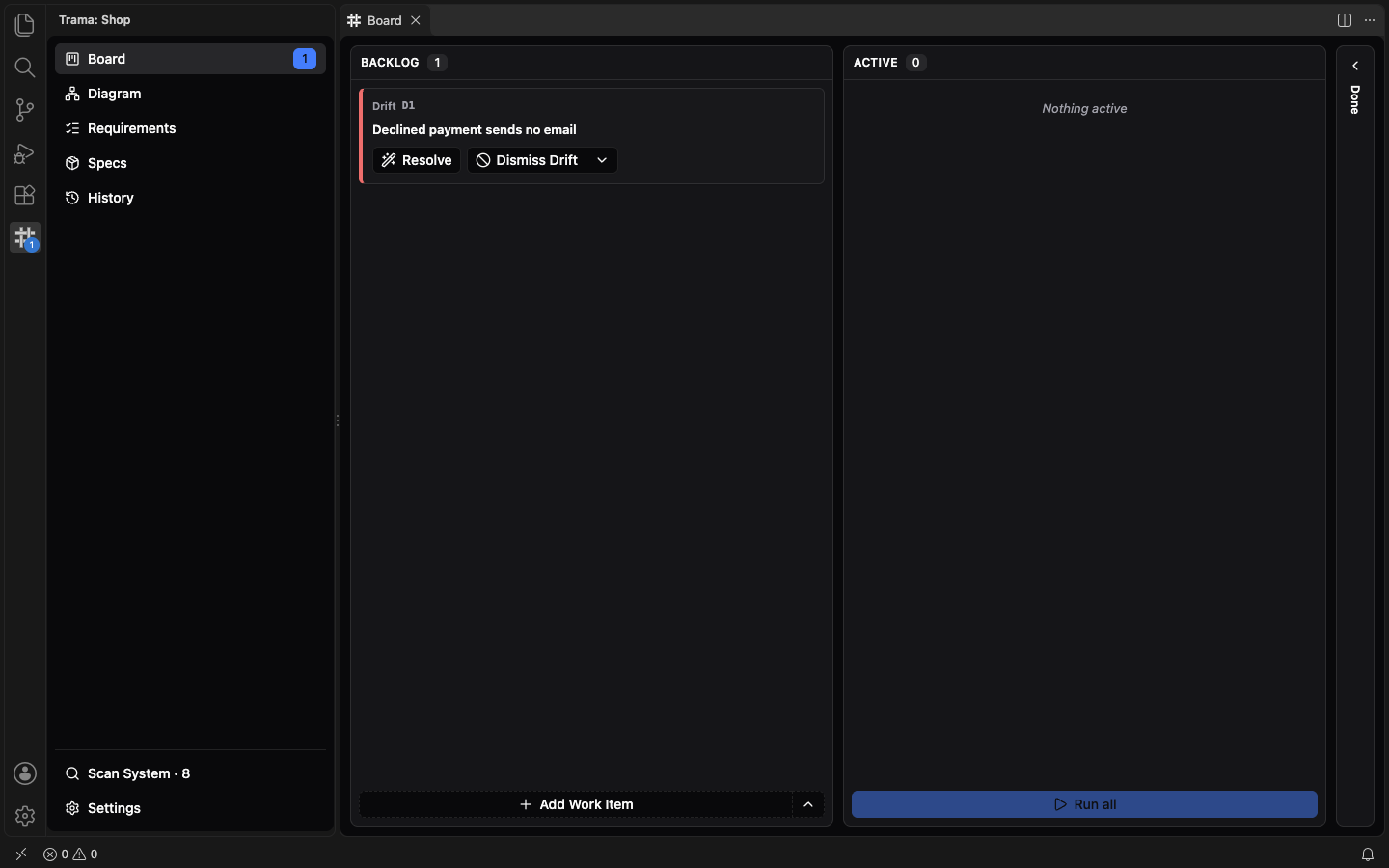
Task: Close the Board tab
Action: 416,20
